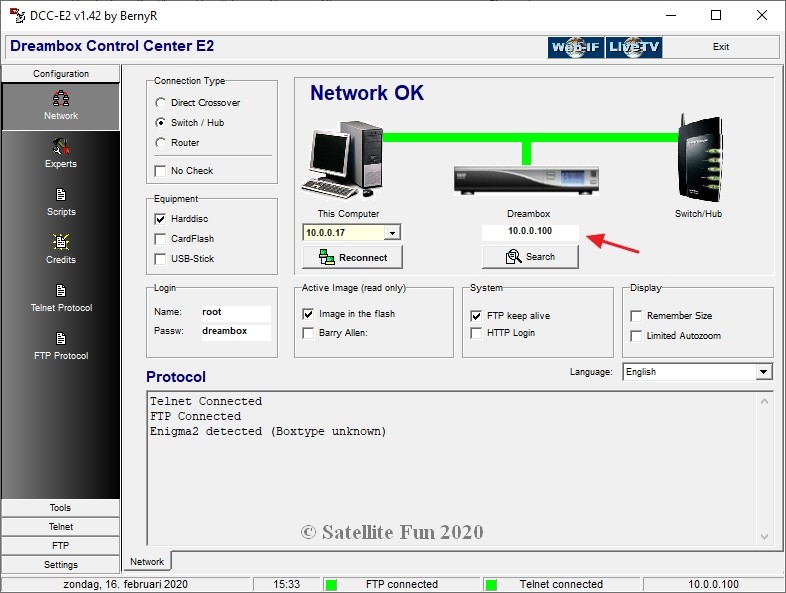
Task: Open the FTP sidebar section
Action: pos(61,546)
